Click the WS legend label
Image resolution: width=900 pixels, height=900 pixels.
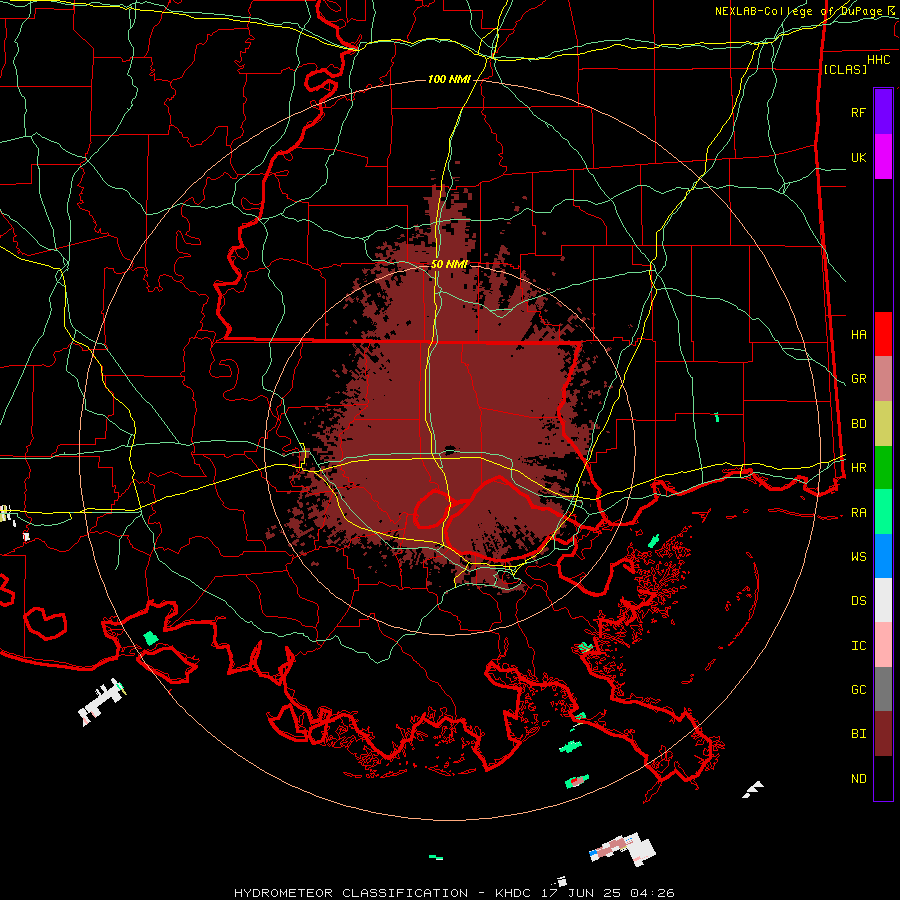tap(858, 557)
